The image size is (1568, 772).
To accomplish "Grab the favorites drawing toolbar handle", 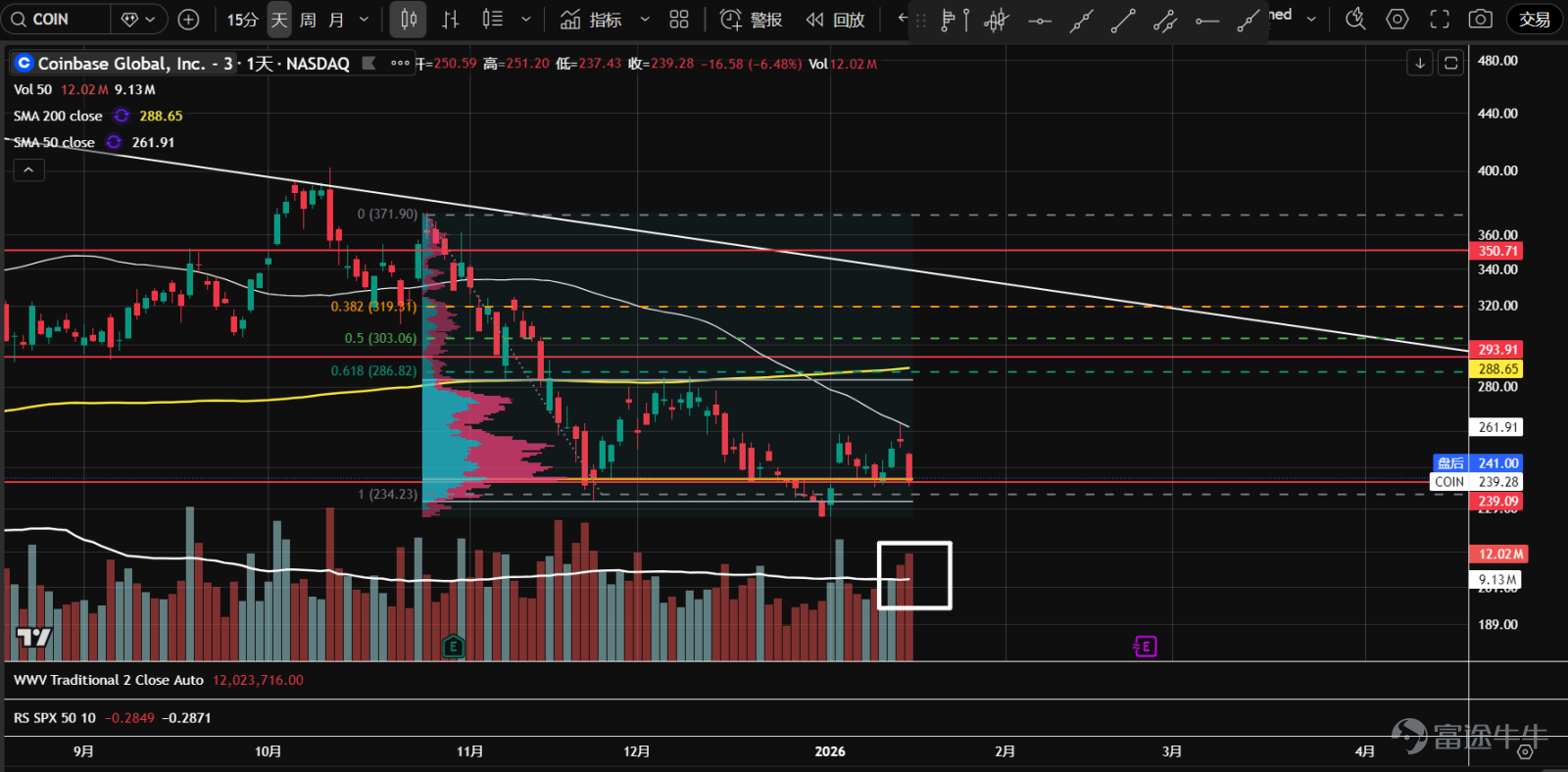I will pyautogui.click(x=921, y=20).
